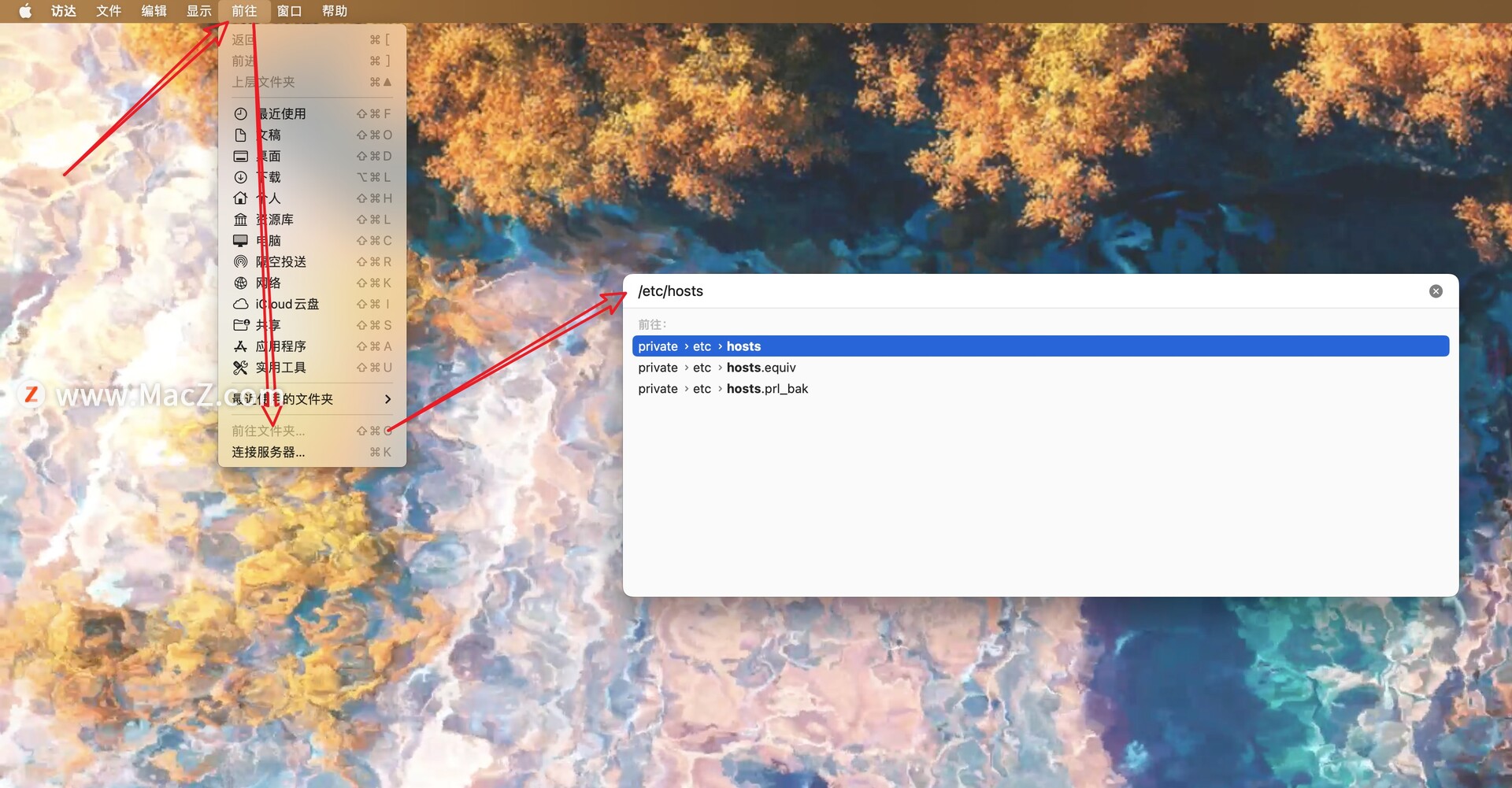
Task: Click the 个人 home icon
Action: coord(241,198)
